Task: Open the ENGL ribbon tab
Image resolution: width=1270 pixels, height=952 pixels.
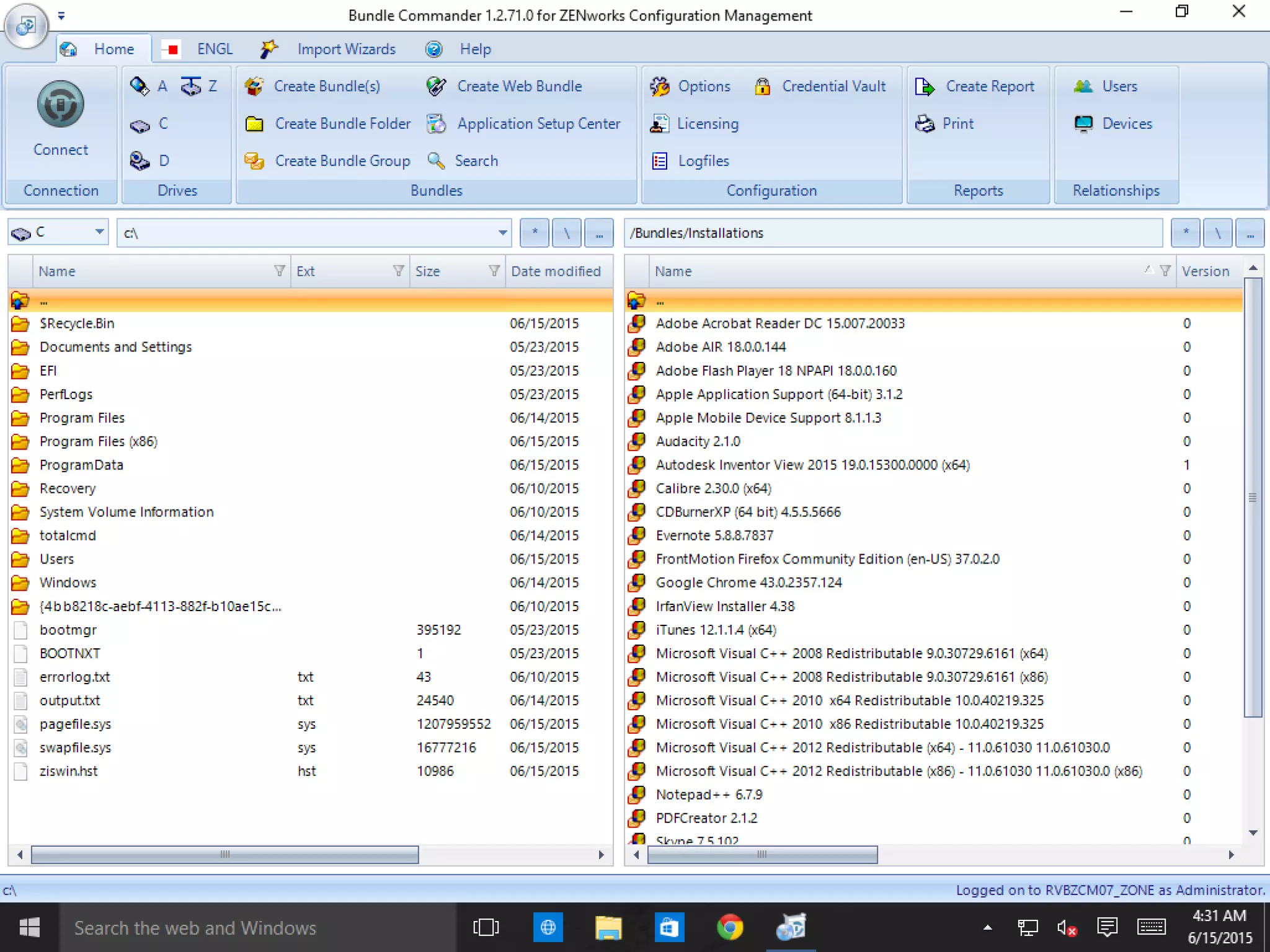Action: click(x=214, y=49)
